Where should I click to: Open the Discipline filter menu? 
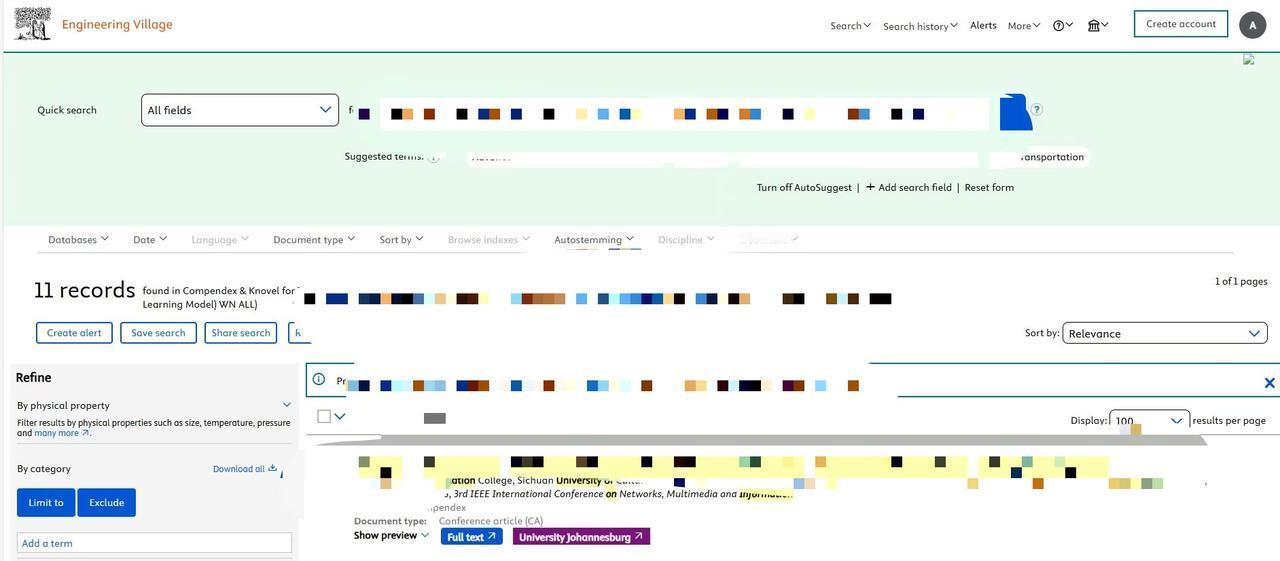coord(686,239)
